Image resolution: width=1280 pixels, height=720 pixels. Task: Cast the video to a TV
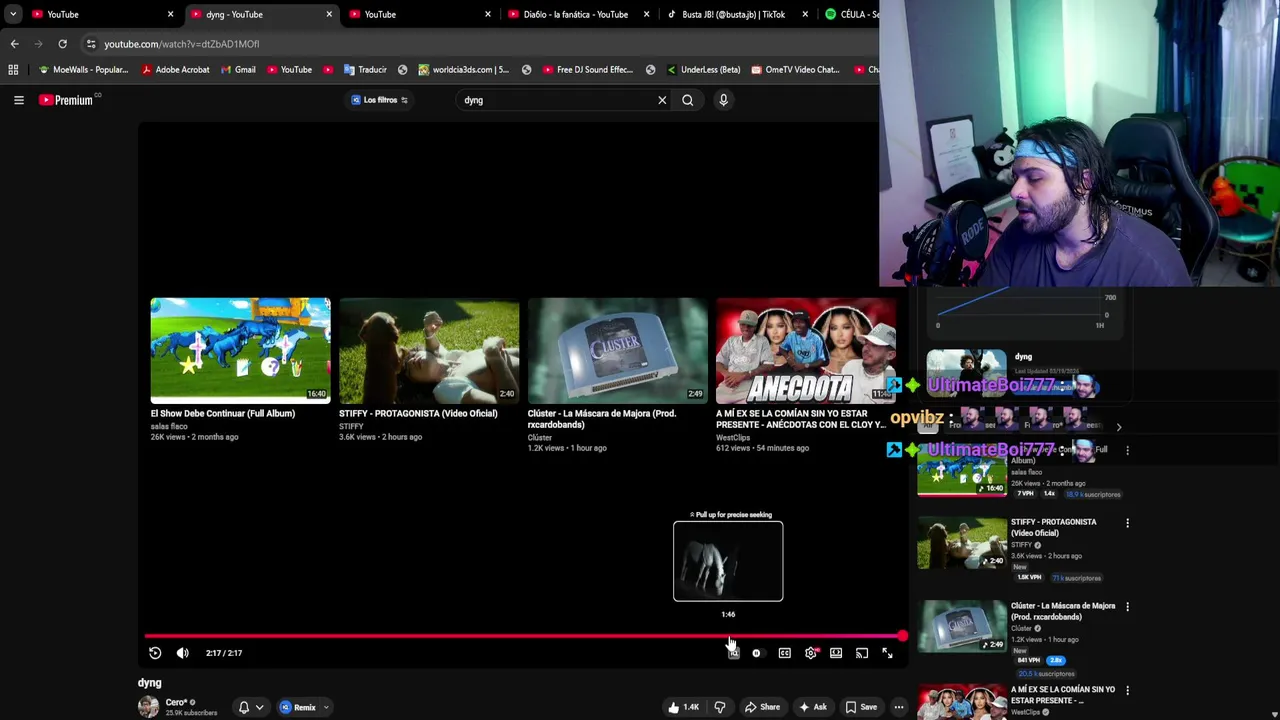coord(862,653)
